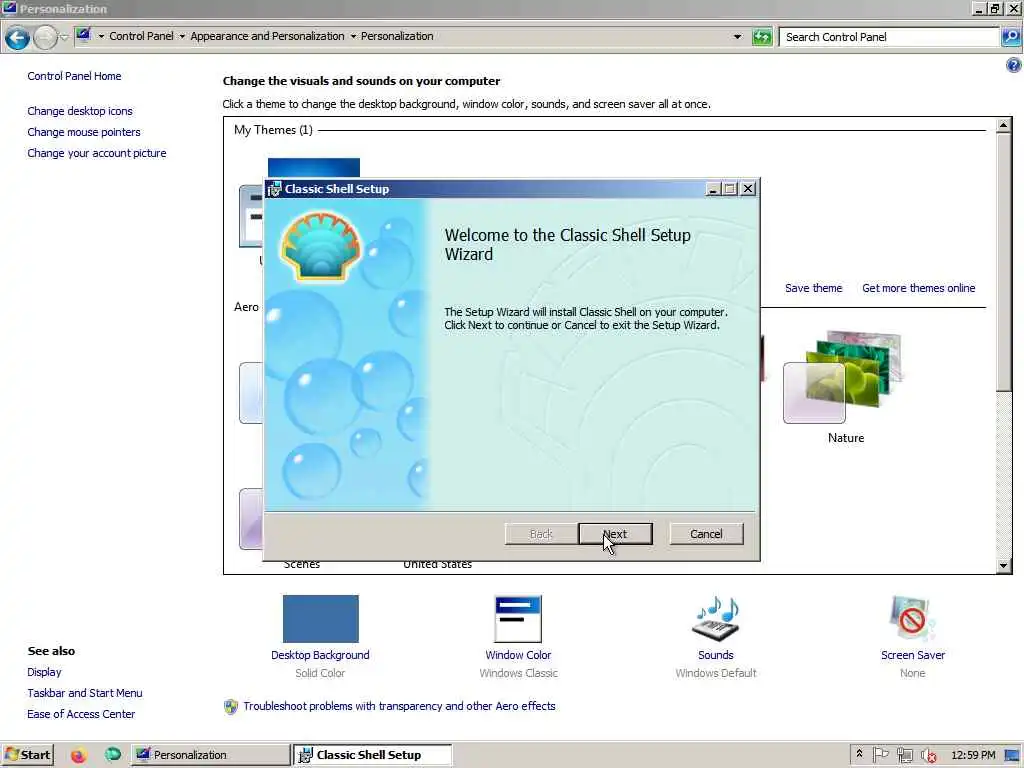Click the Classic Shell Setup title bar icon
This screenshot has height=768, width=1024.
pos(274,189)
